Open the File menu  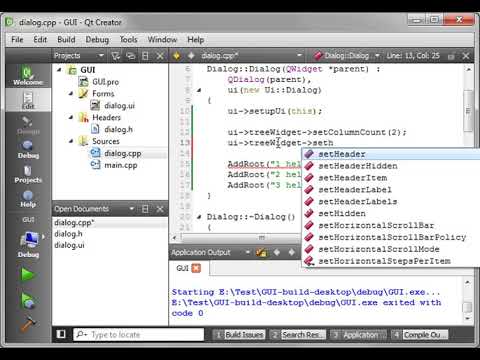(17, 40)
